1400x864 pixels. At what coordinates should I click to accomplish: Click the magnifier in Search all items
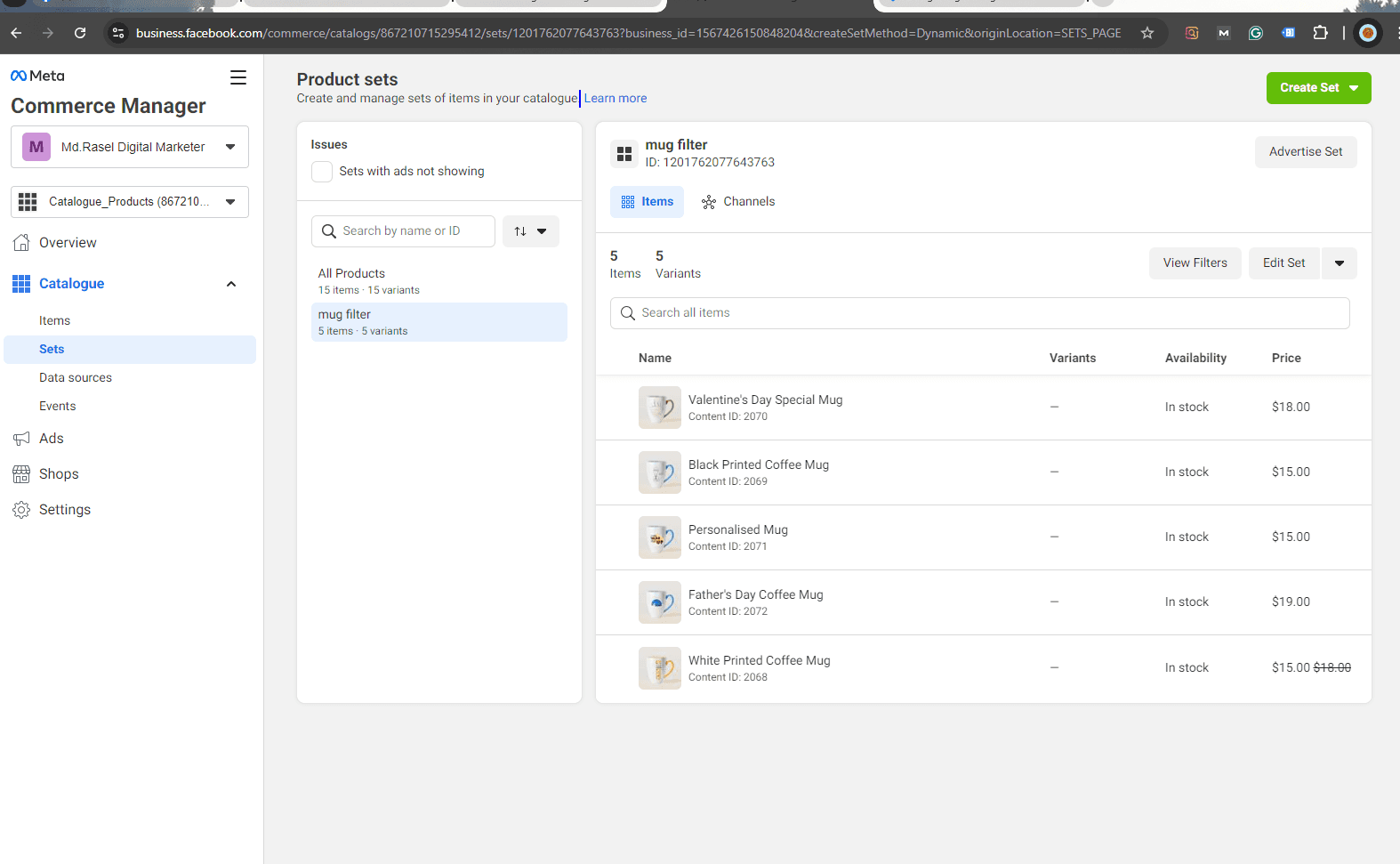click(x=628, y=313)
